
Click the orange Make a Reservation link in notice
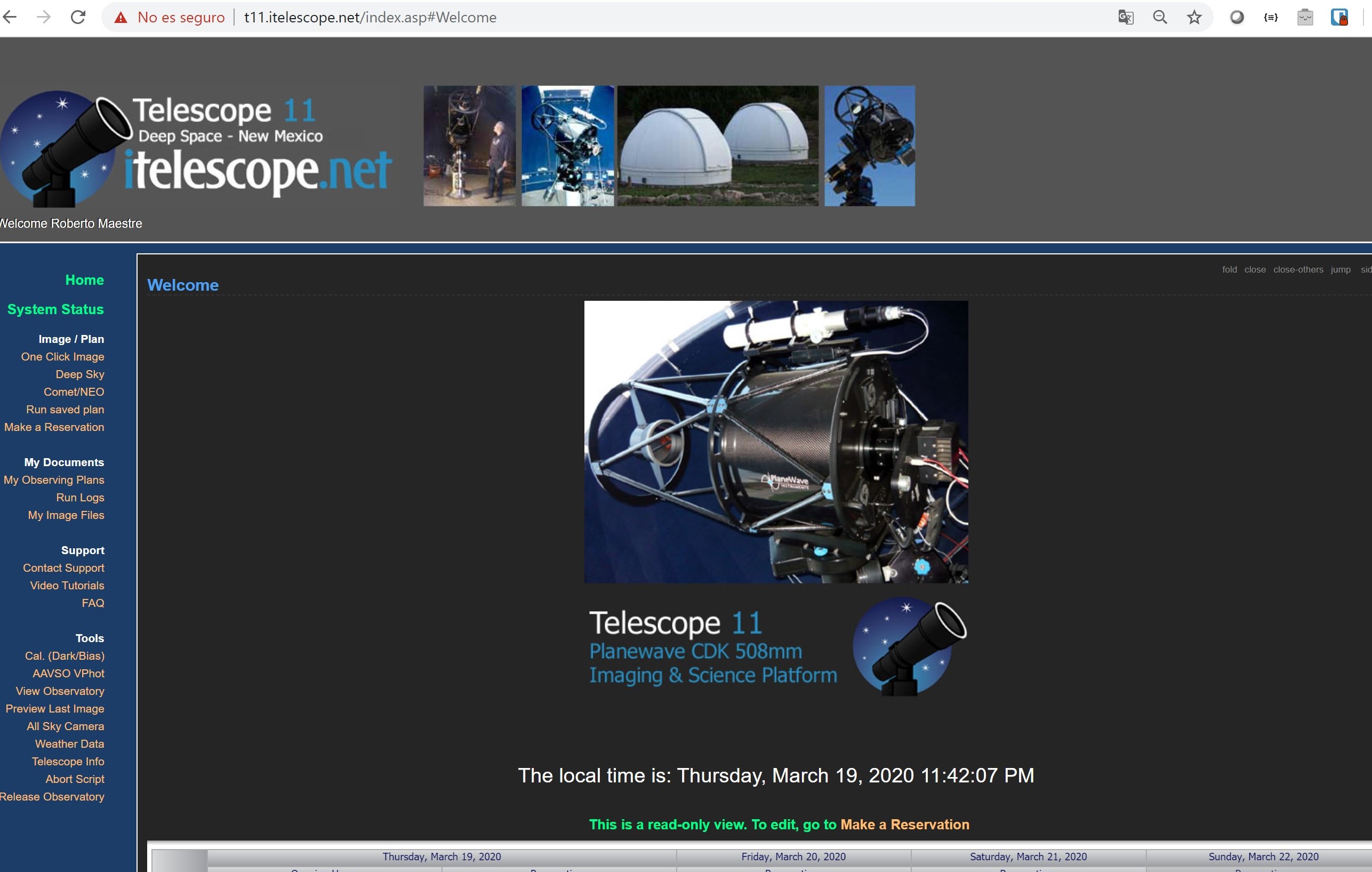(905, 825)
